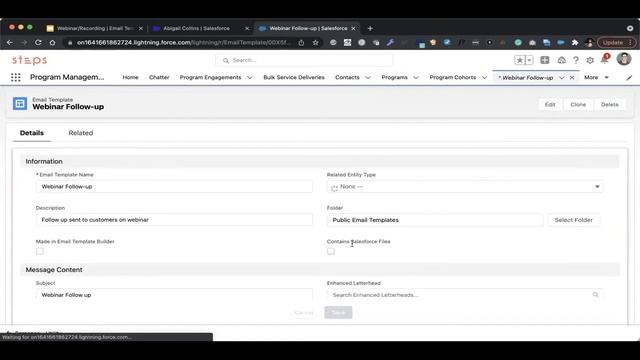The image size is (640, 360).
Task: Click the Enhanced Letterhead search field
Action: click(465, 295)
